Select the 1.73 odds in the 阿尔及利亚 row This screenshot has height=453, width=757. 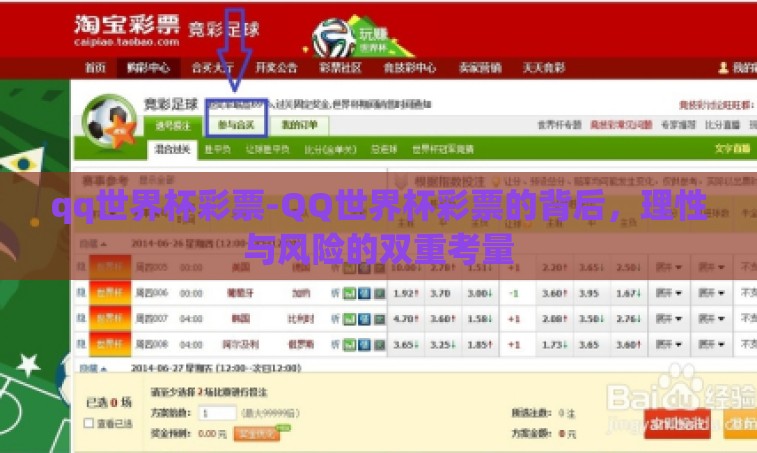tap(554, 344)
